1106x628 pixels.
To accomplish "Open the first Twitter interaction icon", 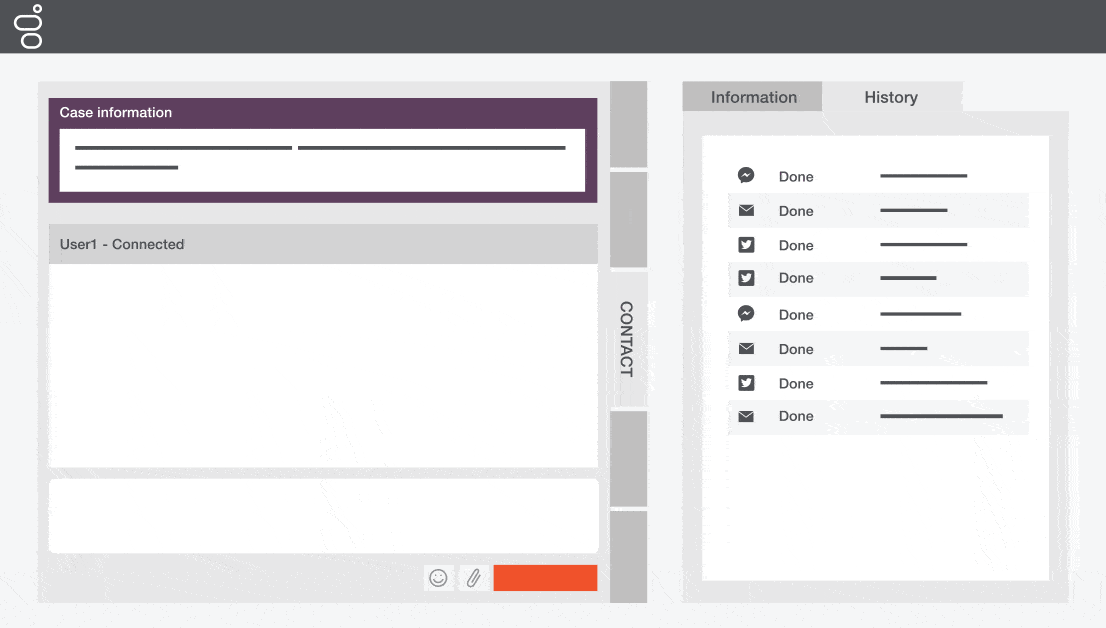I will coord(746,245).
